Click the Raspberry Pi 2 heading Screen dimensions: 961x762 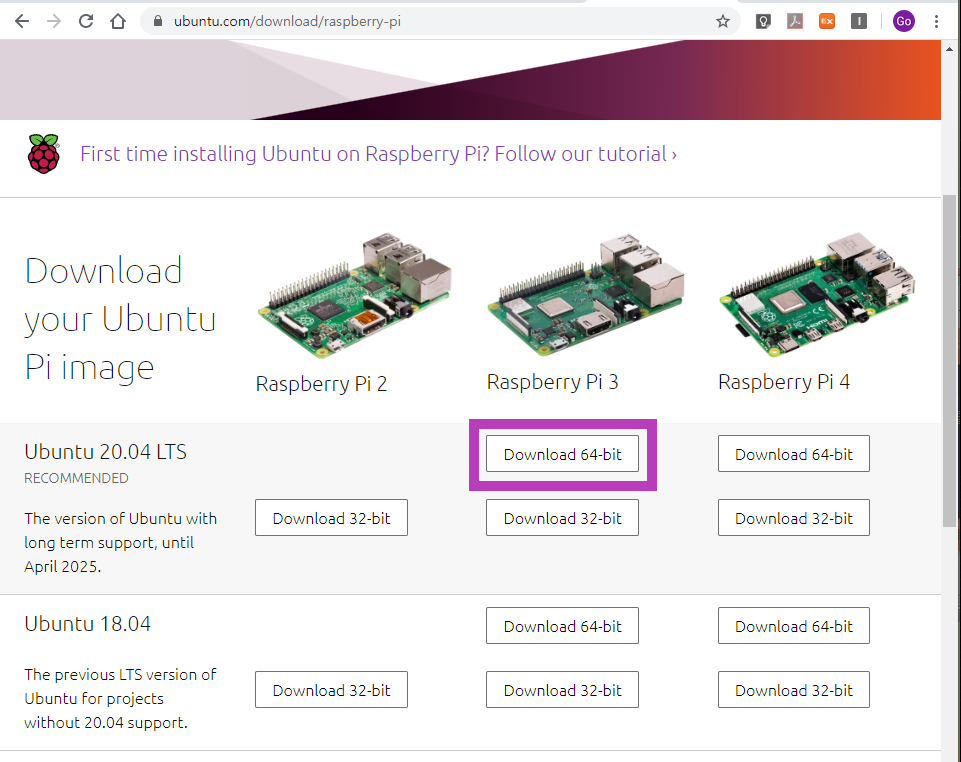(321, 384)
